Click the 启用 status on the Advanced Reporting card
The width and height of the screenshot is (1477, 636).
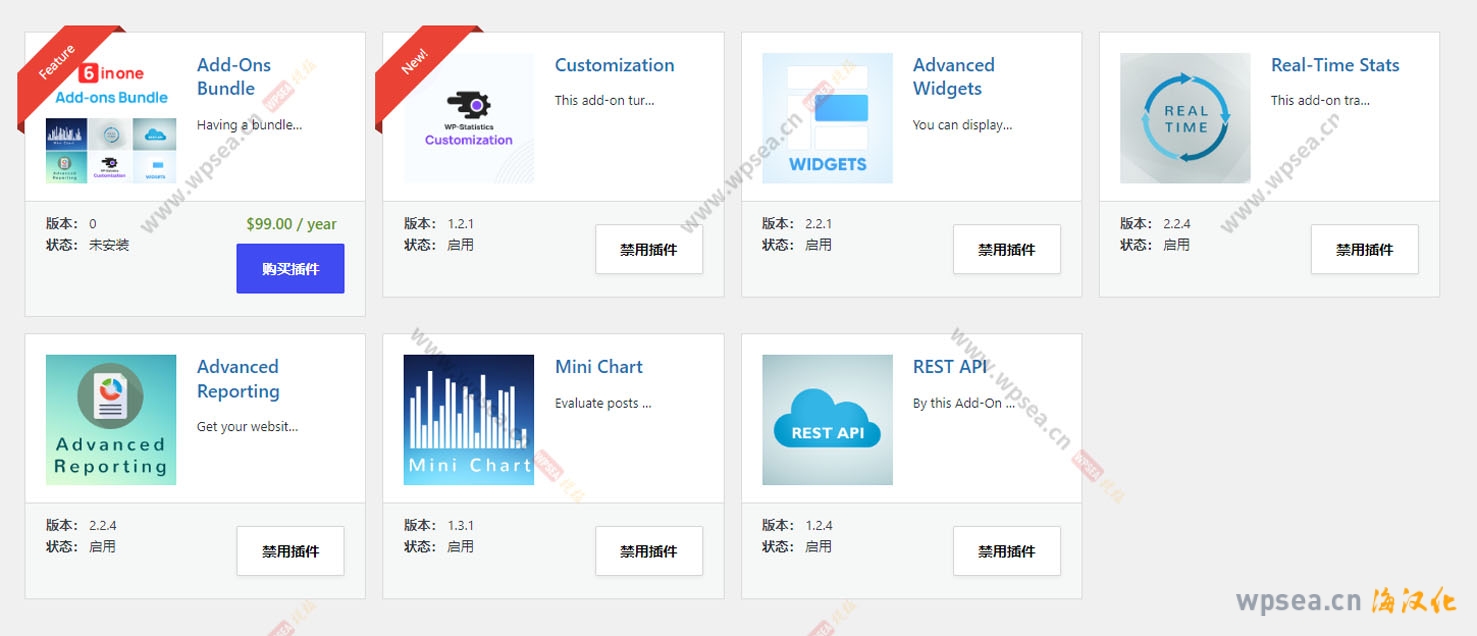pyautogui.click(x=102, y=547)
